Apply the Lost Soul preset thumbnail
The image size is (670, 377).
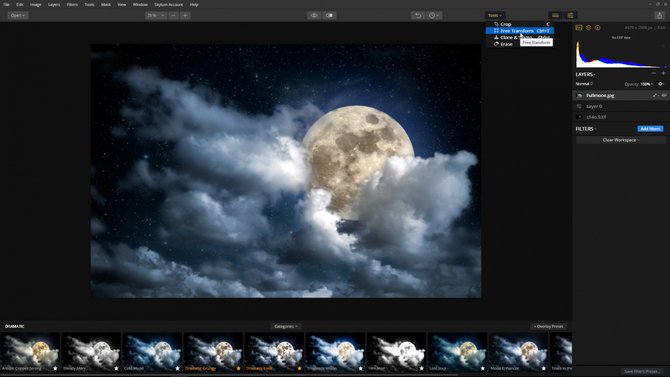(458, 352)
